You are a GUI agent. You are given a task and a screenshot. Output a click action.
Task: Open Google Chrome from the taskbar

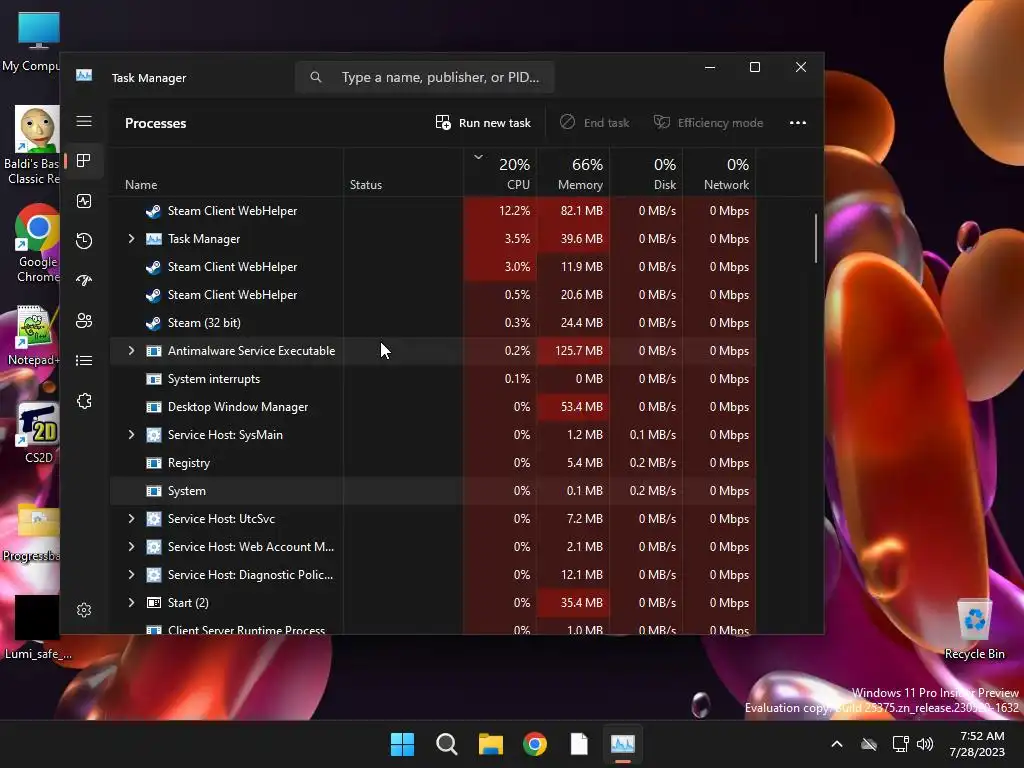(x=535, y=744)
